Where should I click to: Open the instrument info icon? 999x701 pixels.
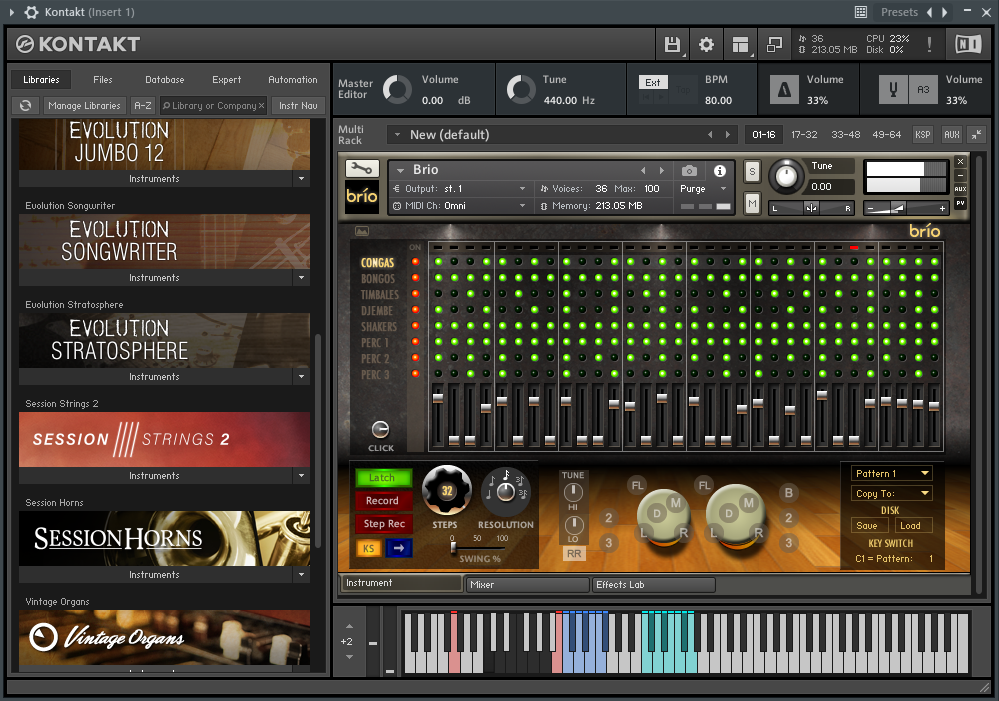coord(720,171)
